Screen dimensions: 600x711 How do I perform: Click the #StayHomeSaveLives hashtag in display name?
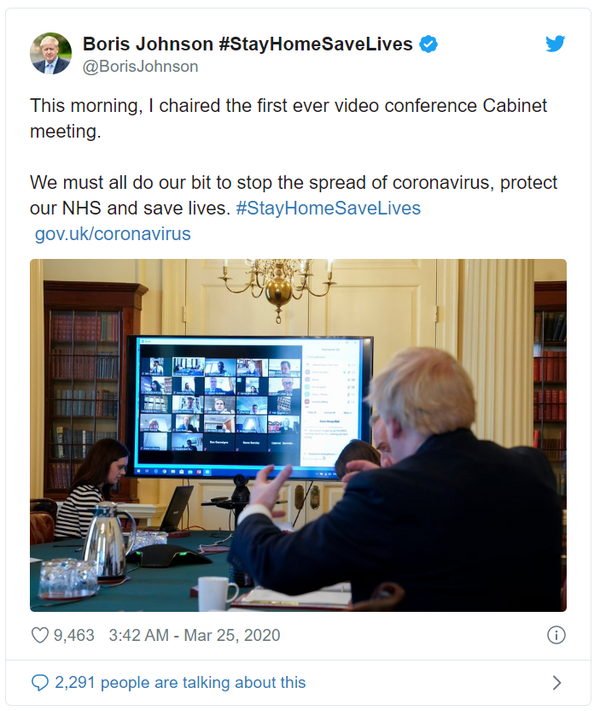(316, 44)
